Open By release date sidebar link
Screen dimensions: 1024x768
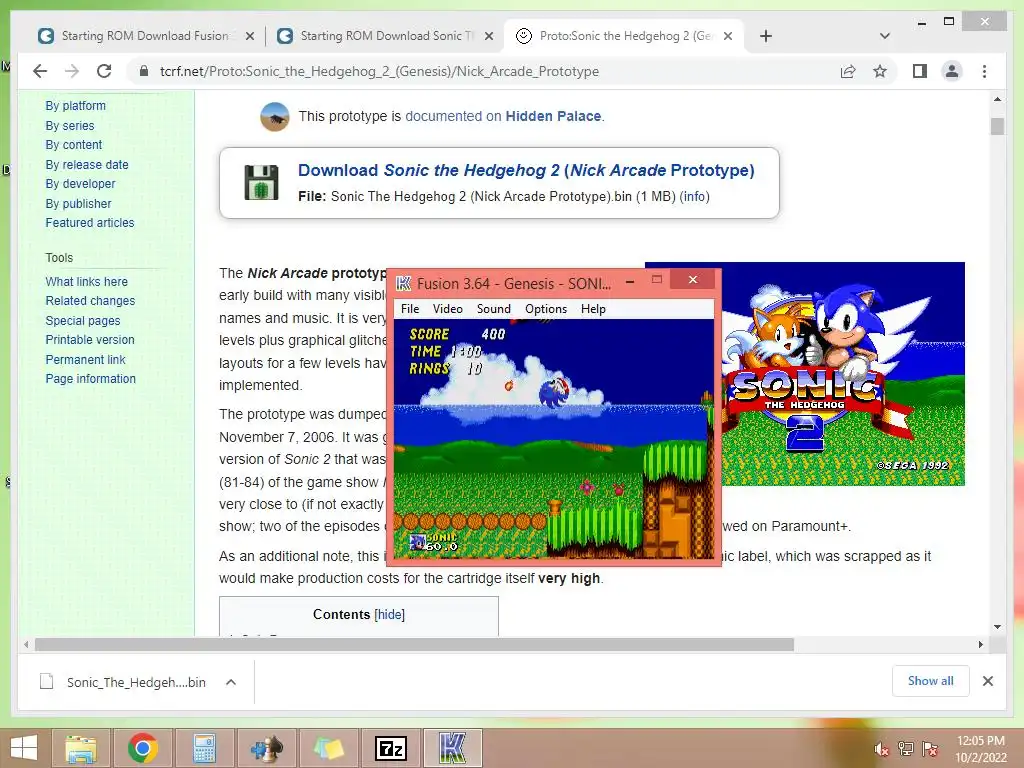coord(87,165)
